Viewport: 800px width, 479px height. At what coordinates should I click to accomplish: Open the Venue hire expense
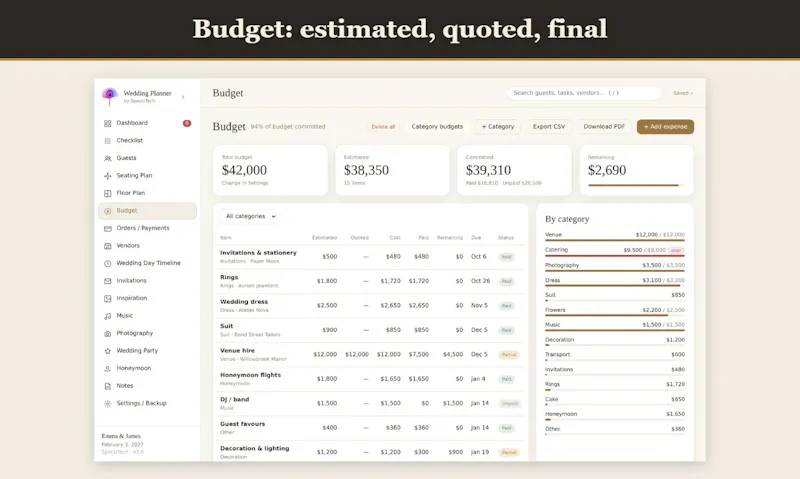370,355
